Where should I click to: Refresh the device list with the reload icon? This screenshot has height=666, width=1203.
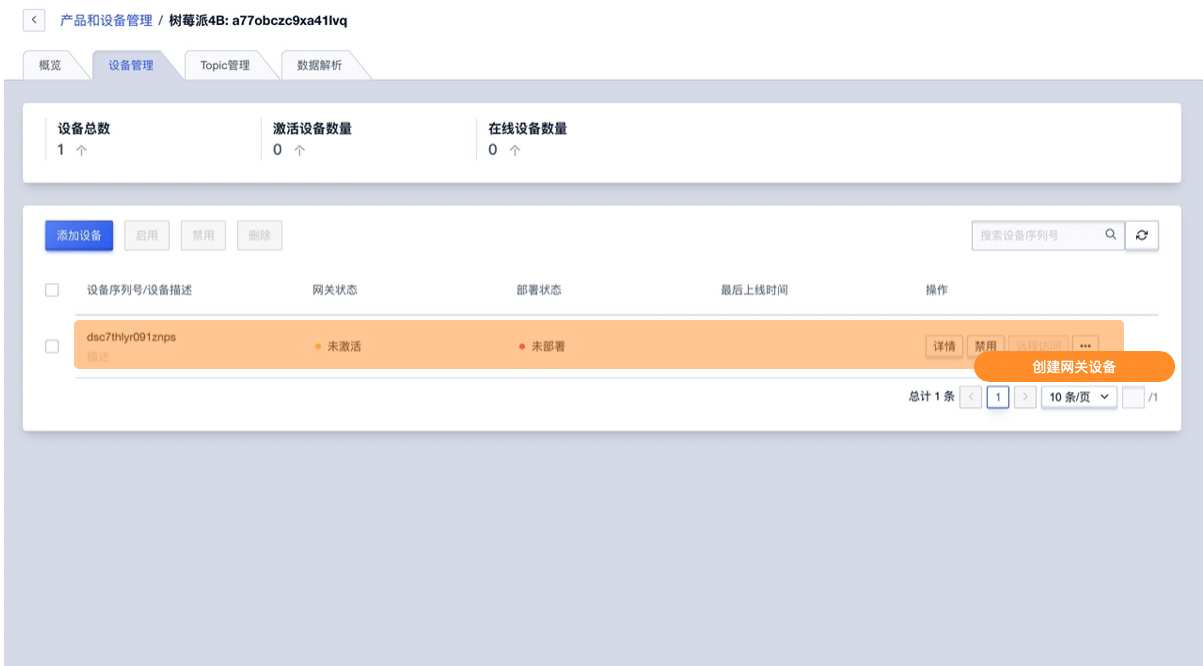point(1141,235)
